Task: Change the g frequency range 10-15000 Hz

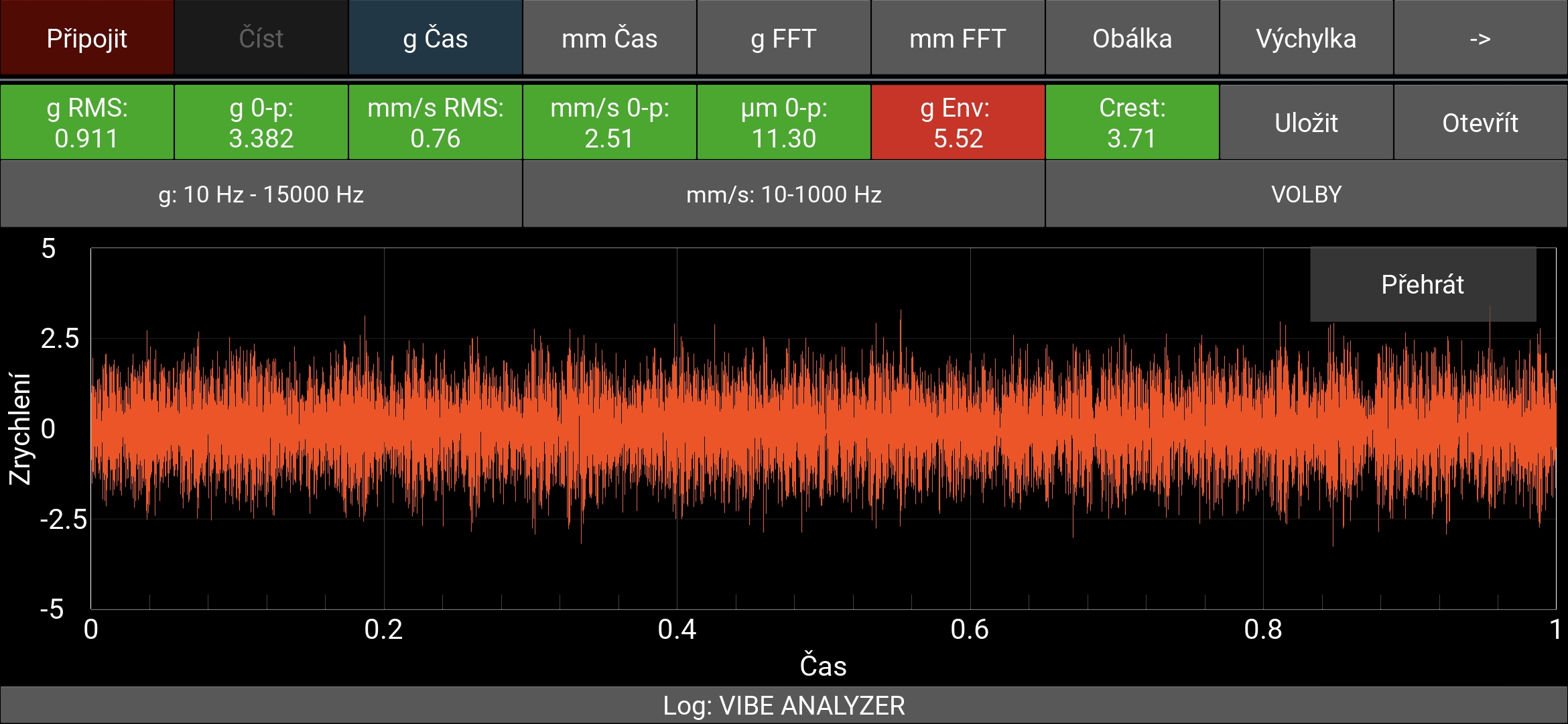Action: (x=261, y=195)
